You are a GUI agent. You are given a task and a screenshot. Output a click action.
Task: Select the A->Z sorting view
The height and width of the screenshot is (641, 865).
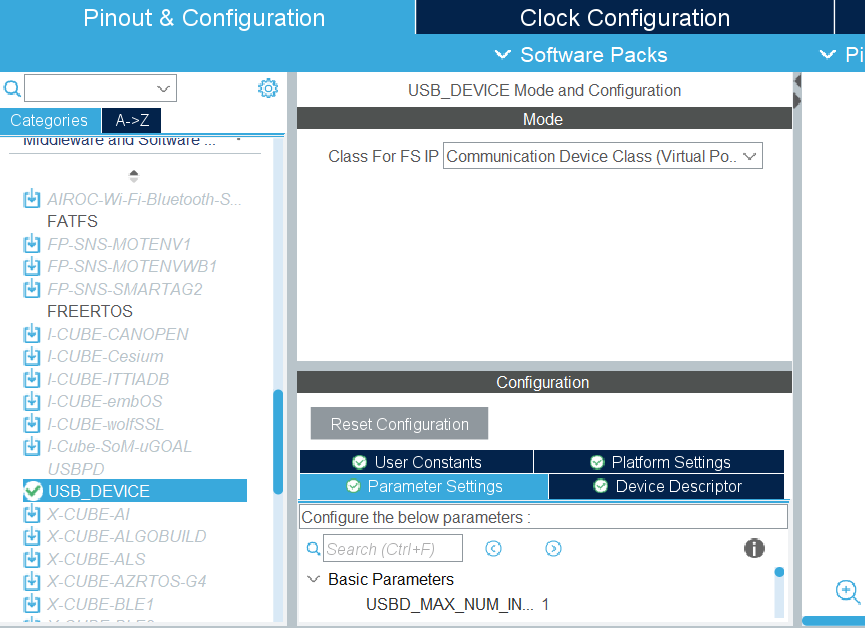(131, 120)
